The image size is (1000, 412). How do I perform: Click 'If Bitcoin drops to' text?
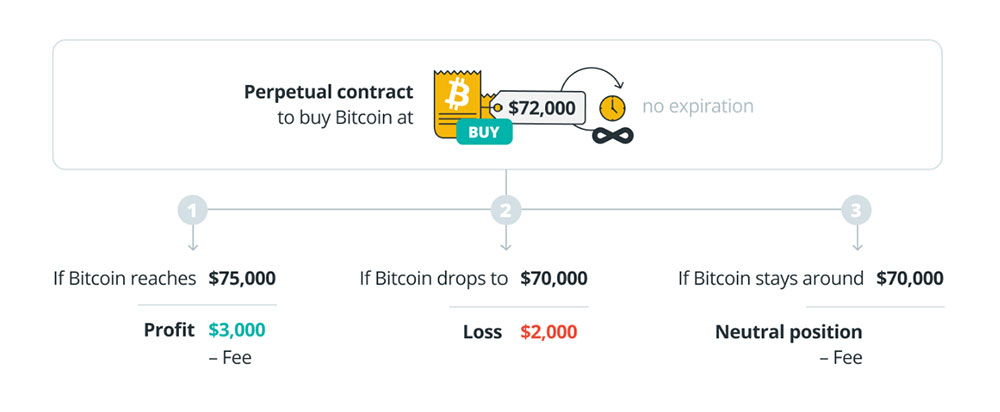coord(433,278)
